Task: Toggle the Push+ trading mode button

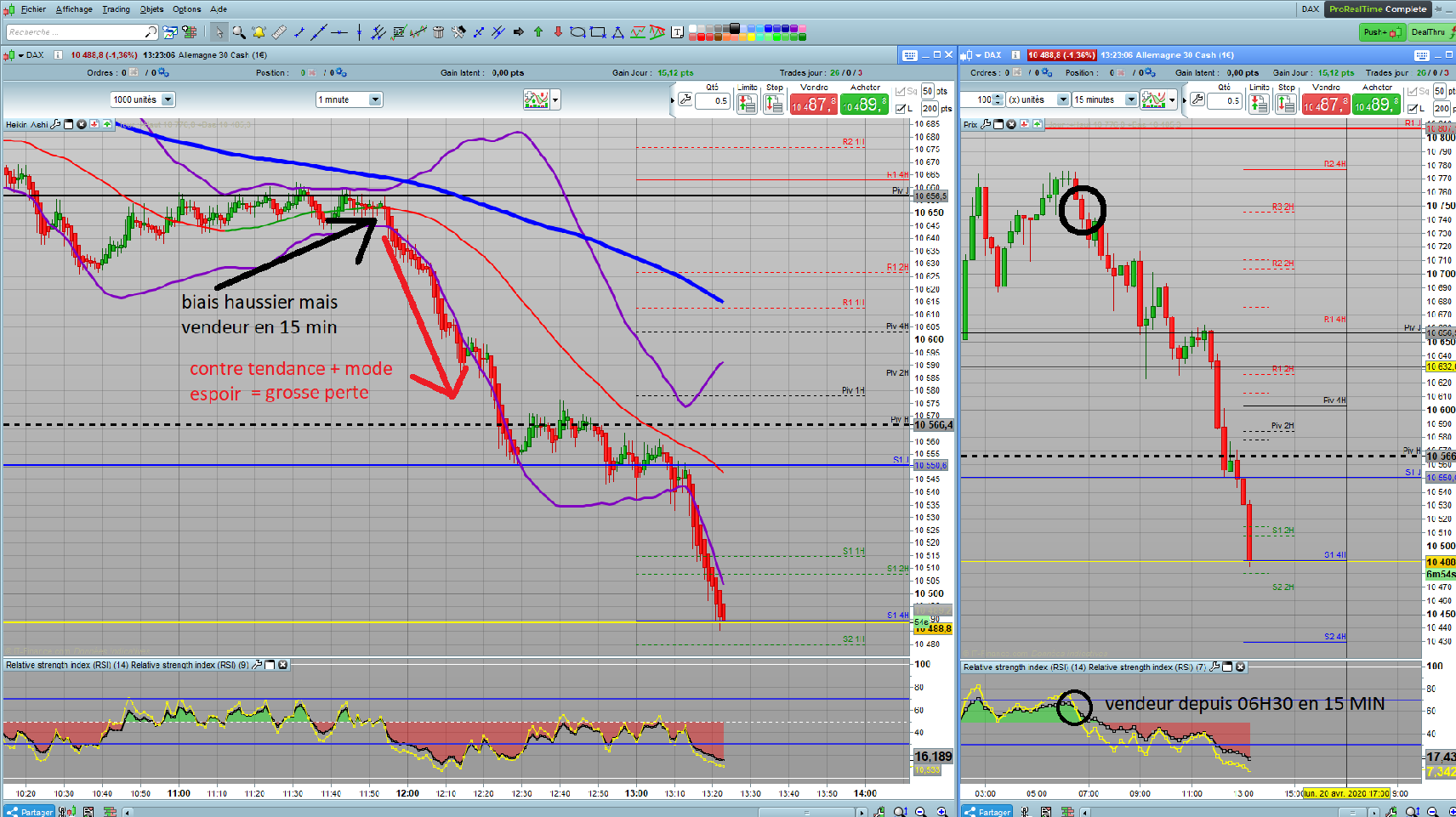Action: [x=1382, y=32]
